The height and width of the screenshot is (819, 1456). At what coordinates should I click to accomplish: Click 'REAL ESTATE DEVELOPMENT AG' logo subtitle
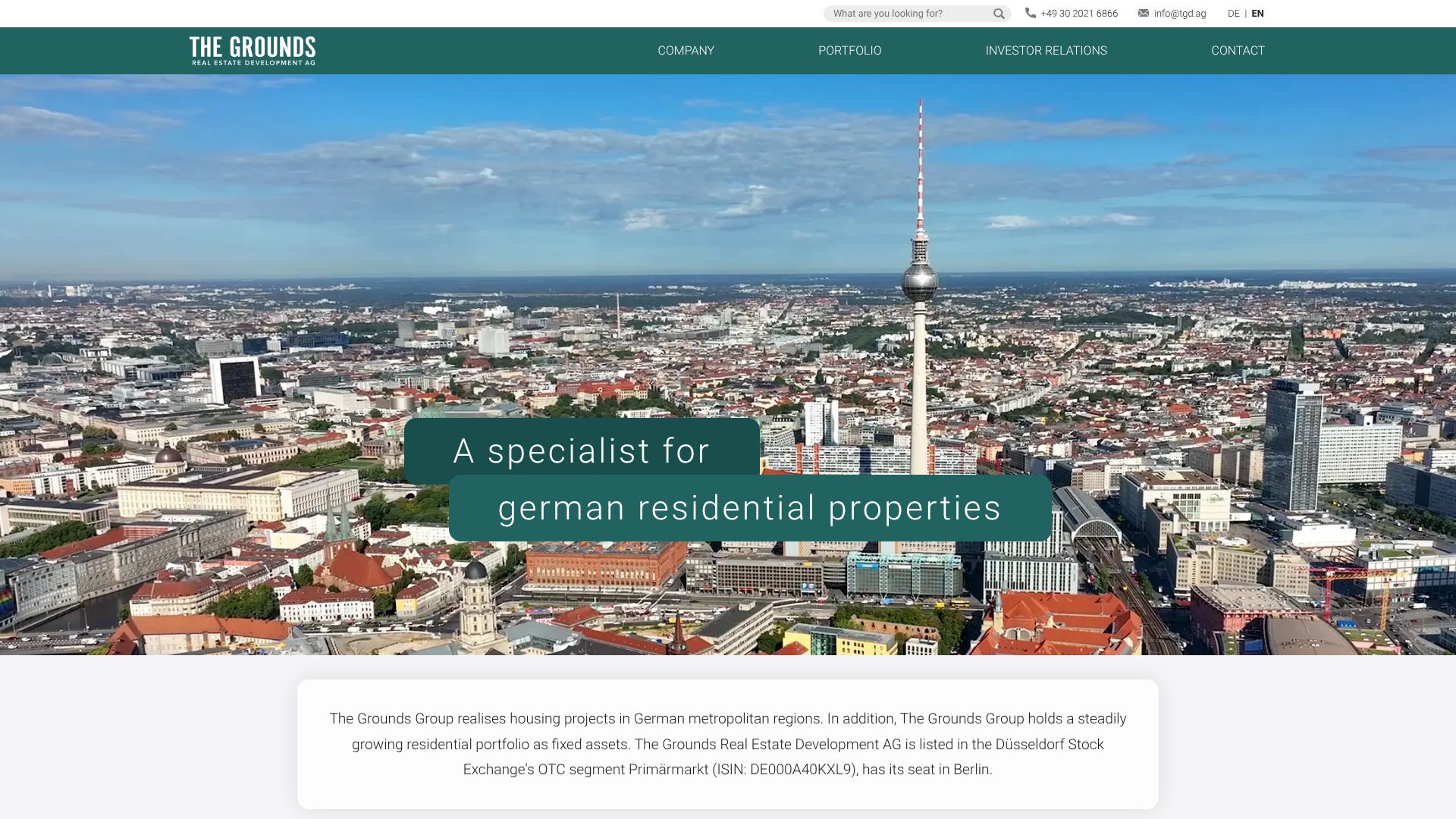coord(253,63)
